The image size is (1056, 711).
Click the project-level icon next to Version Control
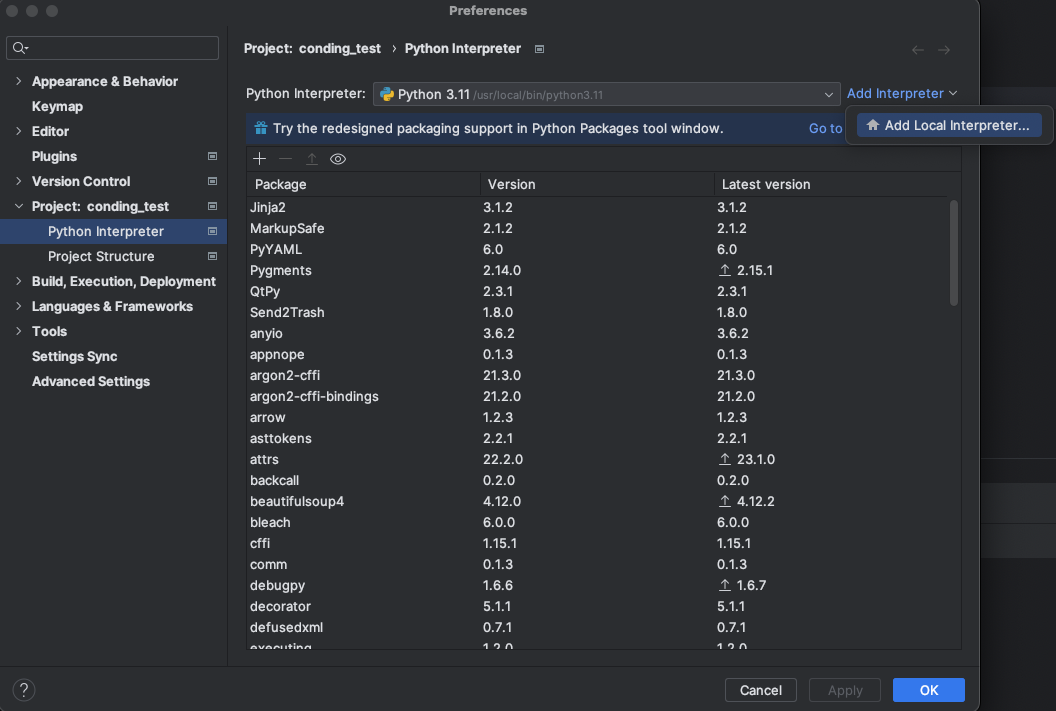tap(212, 181)
